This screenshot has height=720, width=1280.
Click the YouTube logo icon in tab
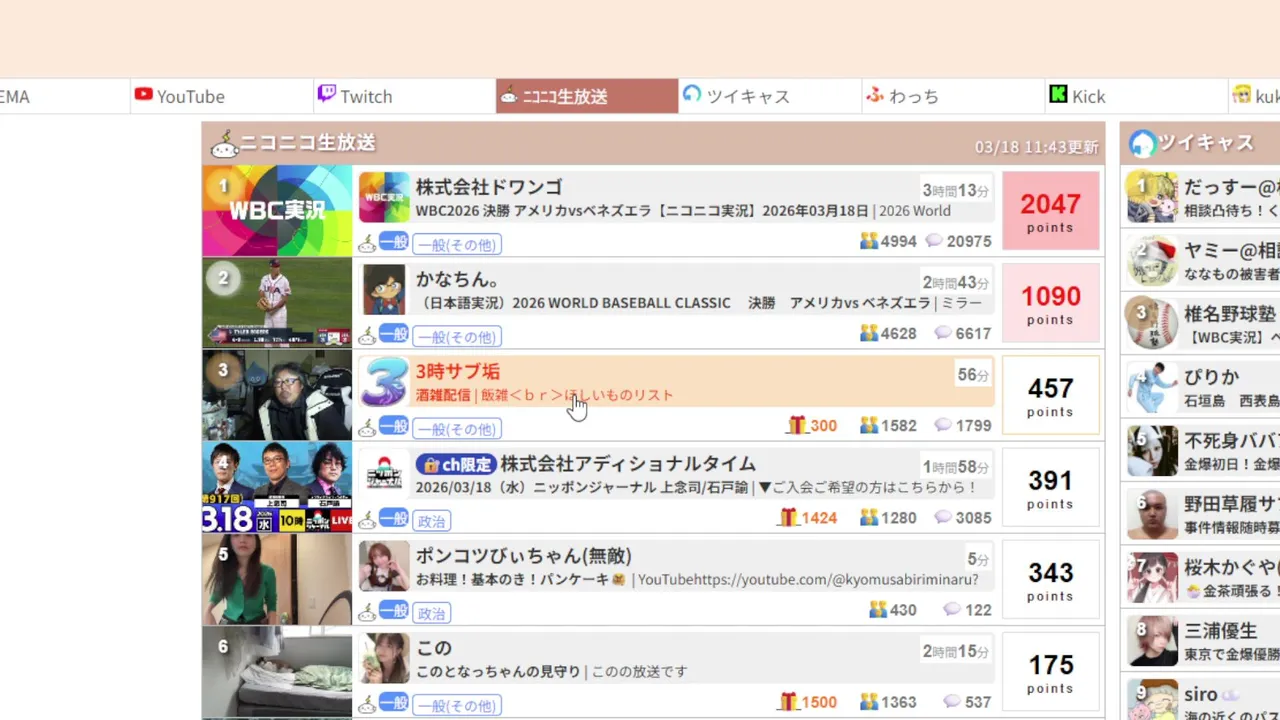(143, 95)
